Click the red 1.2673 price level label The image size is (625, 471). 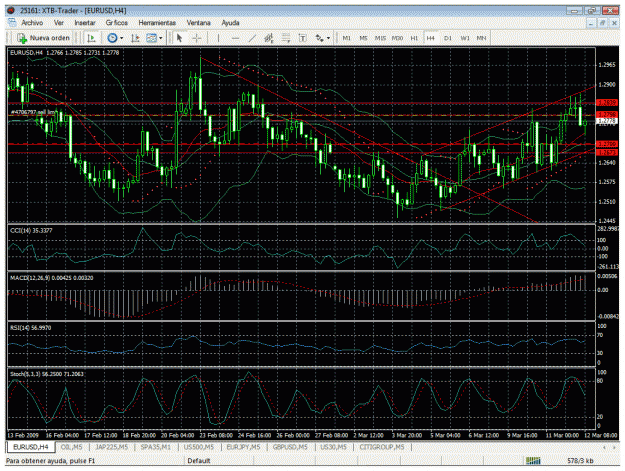click(607, 153)
